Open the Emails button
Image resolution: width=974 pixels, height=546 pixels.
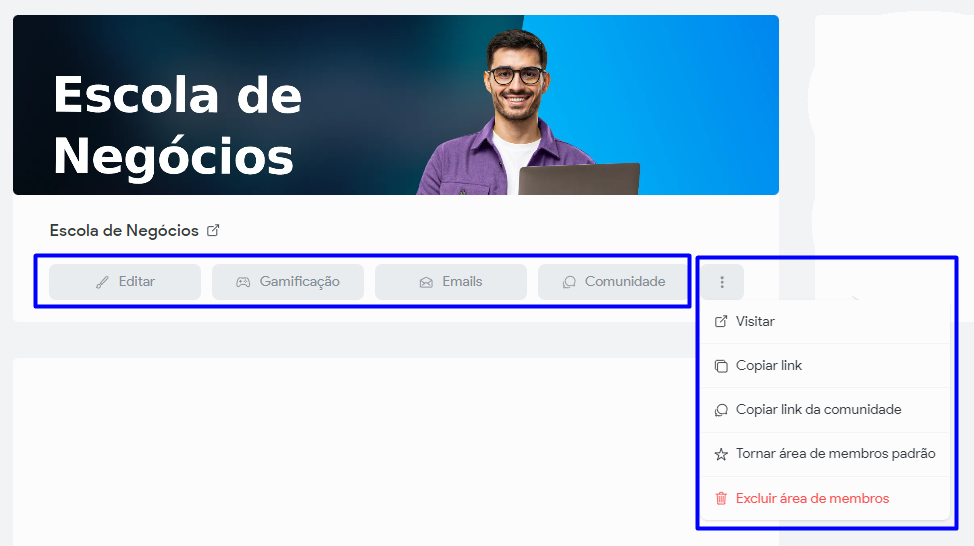tap(451, 282)
